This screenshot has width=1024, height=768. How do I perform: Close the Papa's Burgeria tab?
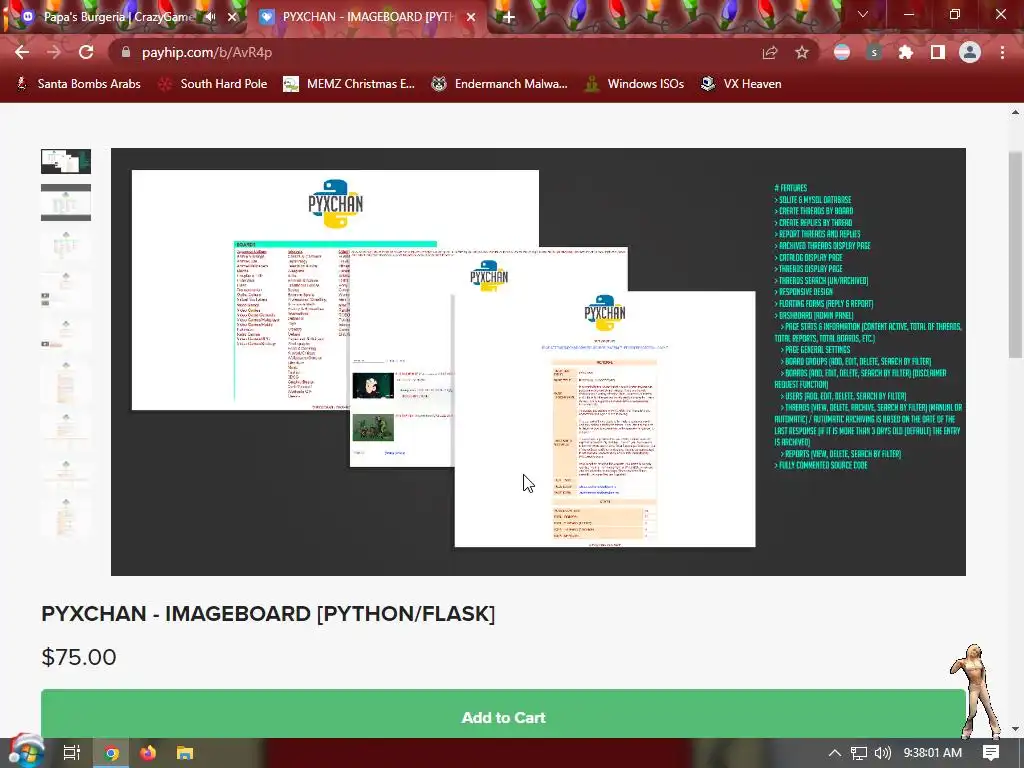point(232,17)
